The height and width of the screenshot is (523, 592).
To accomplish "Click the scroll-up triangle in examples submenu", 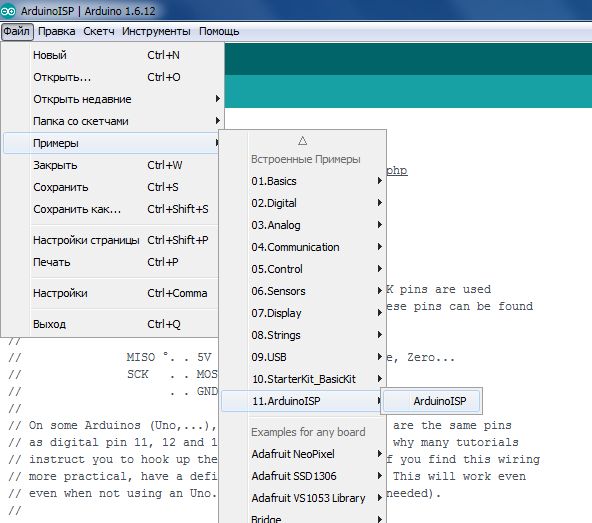I will 302,141.
